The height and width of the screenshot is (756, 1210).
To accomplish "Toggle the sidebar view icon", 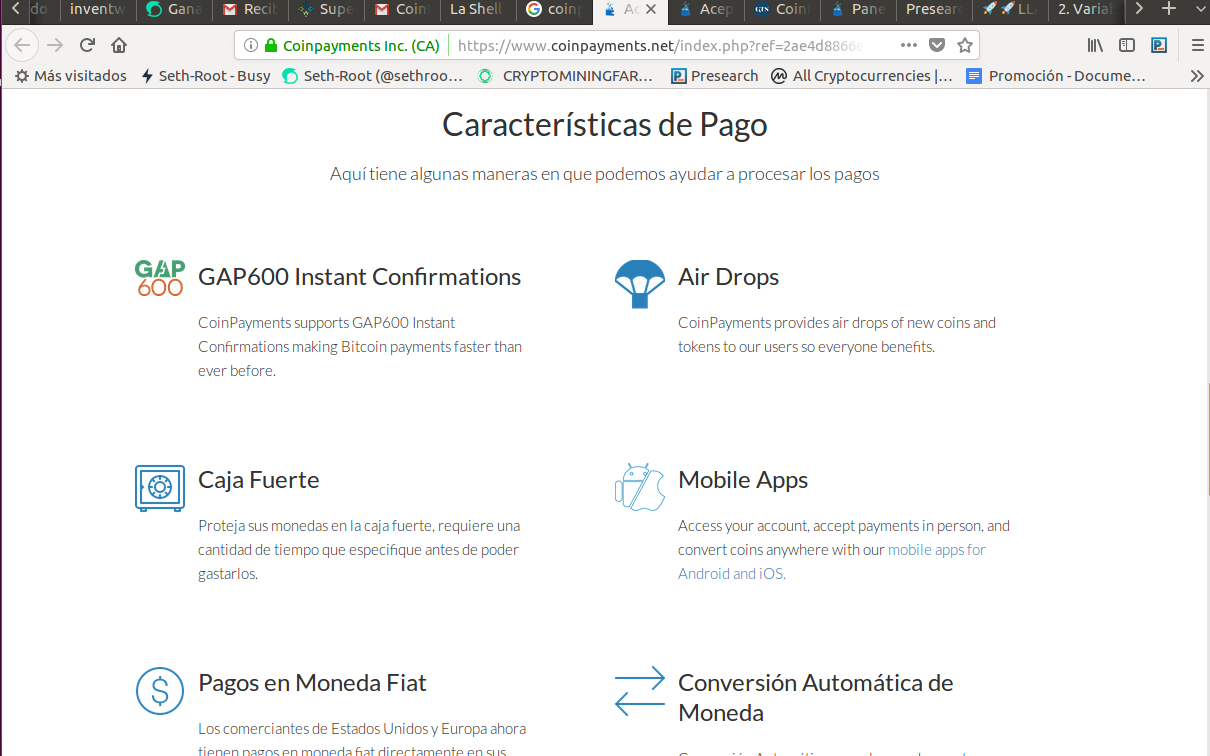I will (x=1127, y=45).
